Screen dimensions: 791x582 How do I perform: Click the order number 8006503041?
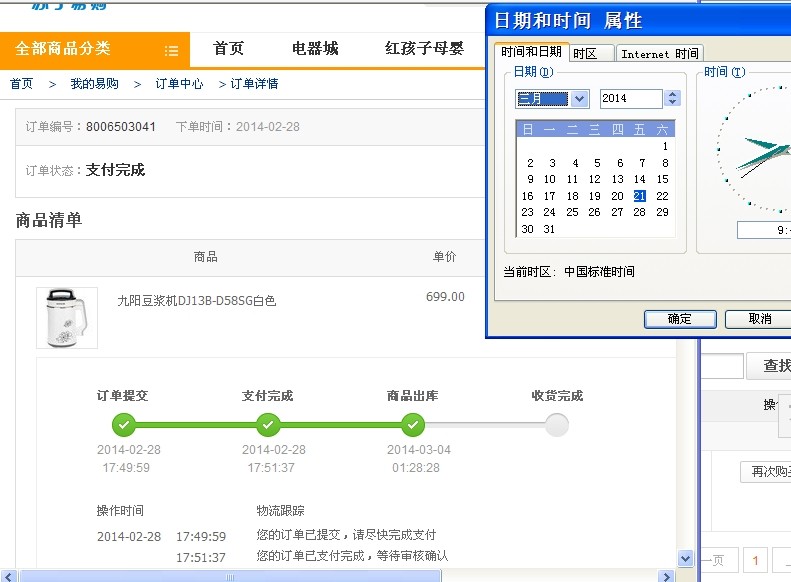121,127
